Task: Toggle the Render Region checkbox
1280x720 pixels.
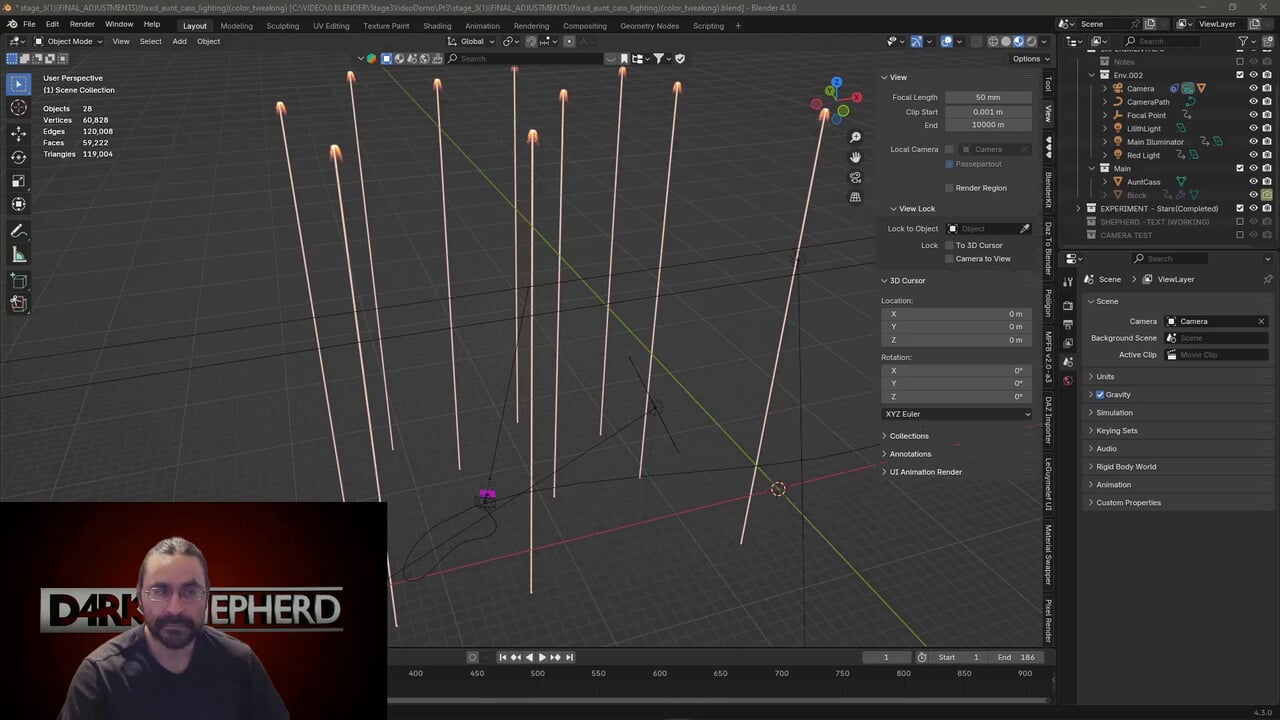Action: point(949,188)
